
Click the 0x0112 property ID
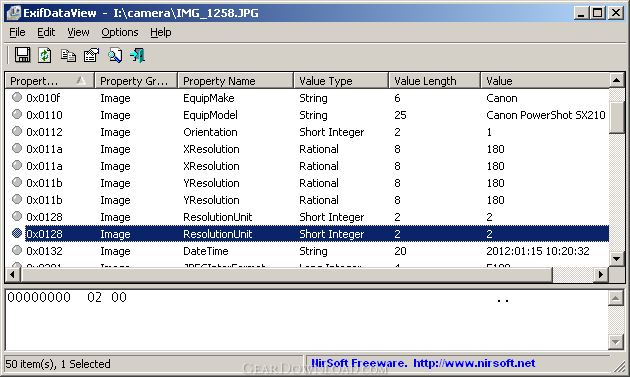click(44, 132)
